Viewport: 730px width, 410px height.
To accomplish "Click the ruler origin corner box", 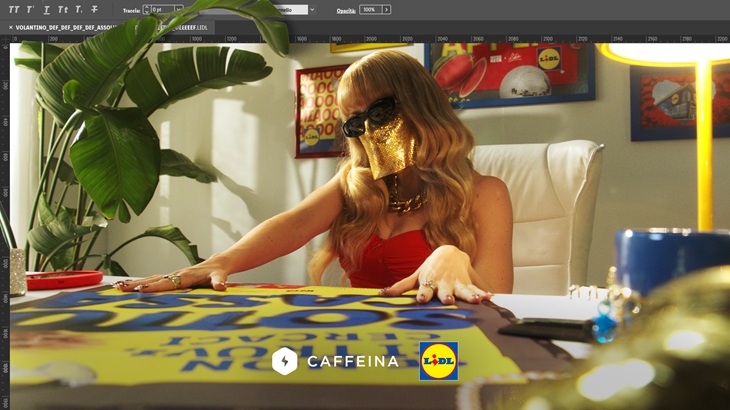I will (5, 39).
